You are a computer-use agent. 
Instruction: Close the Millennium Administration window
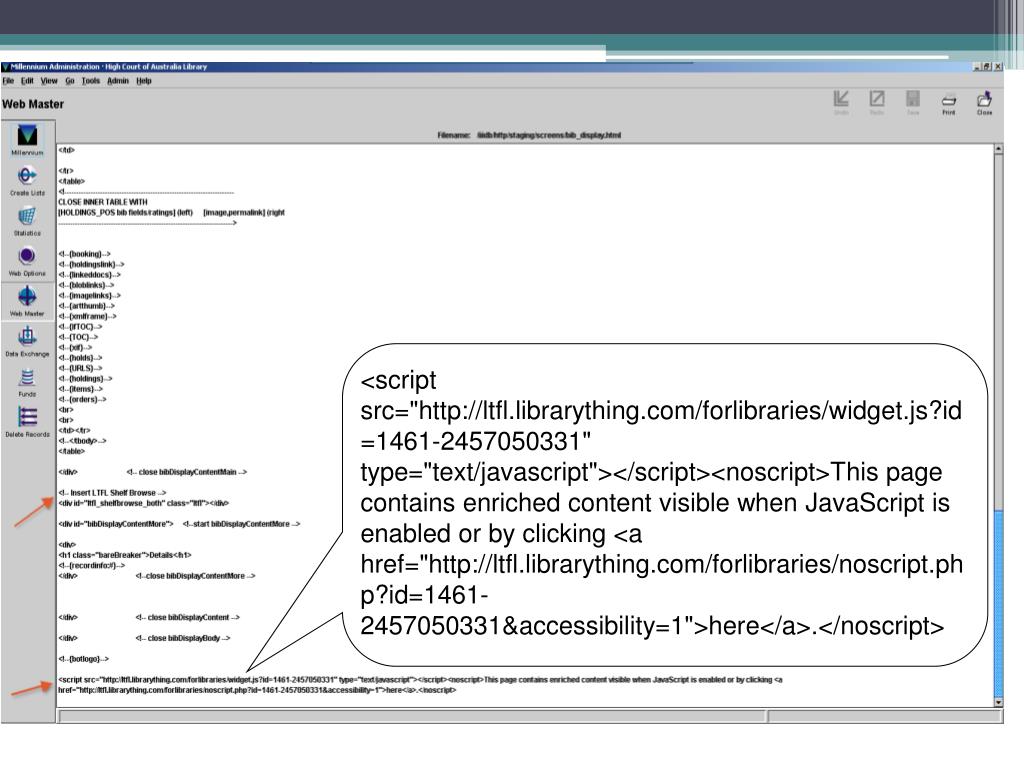pyautogui.click(x=997, y=67)
